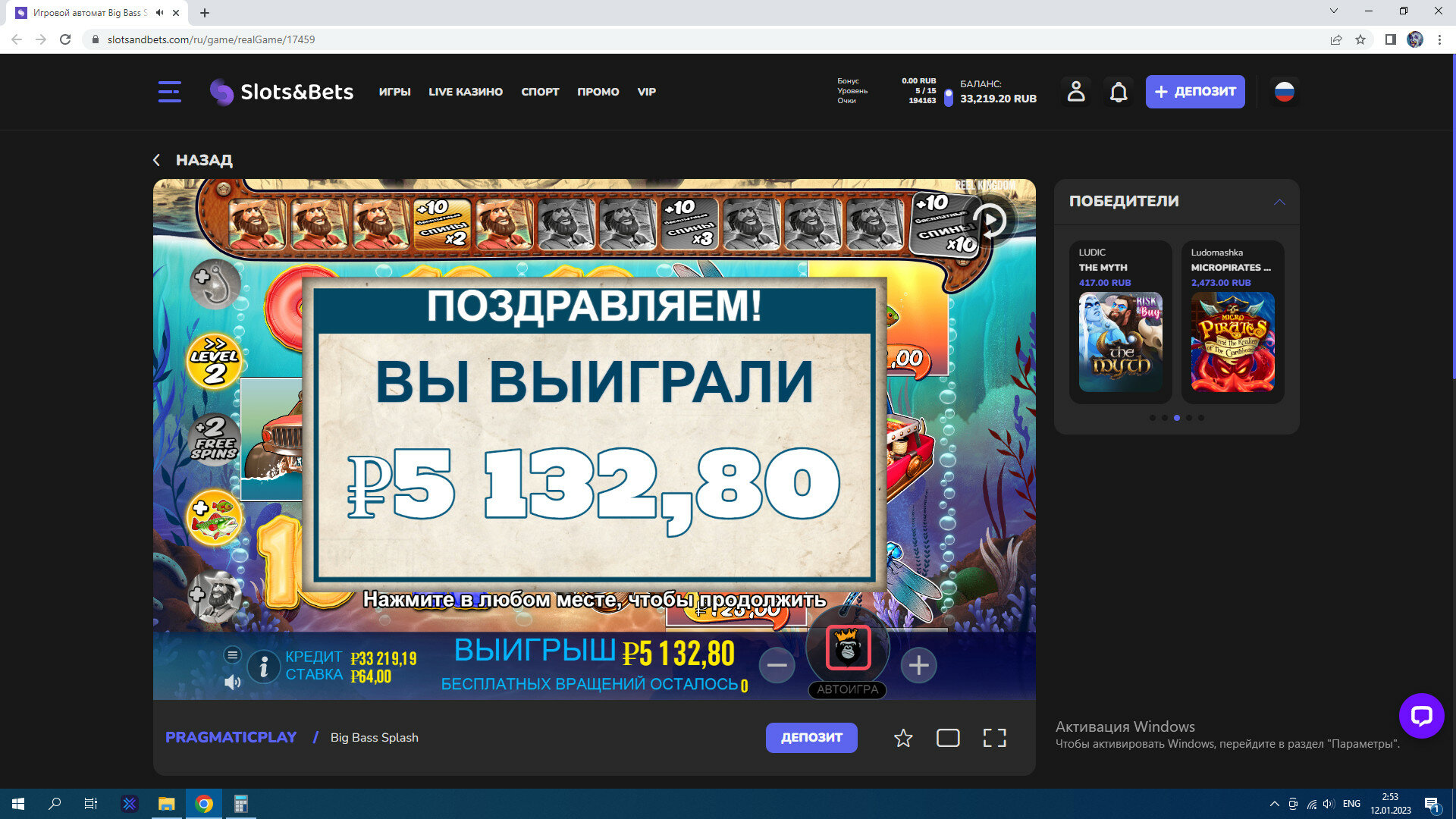Add Big Bass Splash to favorites

[902, 738]
